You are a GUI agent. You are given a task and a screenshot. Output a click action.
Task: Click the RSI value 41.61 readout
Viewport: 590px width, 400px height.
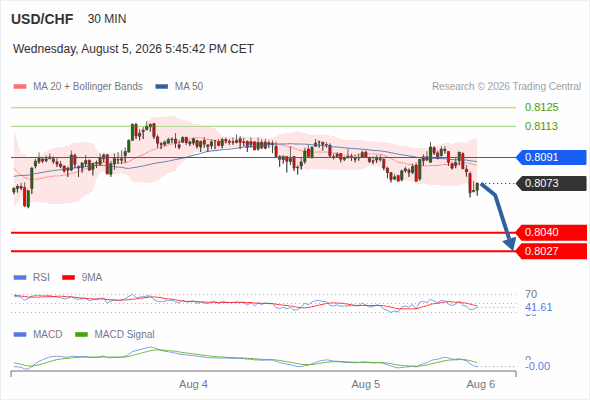538,307
